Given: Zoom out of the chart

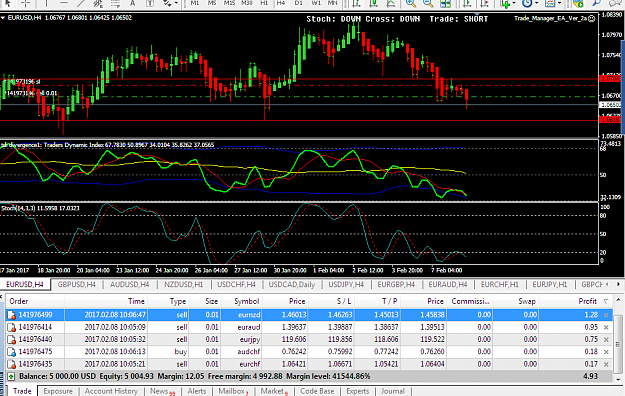Looking at the screenshot, I should [x=428, y=3].
